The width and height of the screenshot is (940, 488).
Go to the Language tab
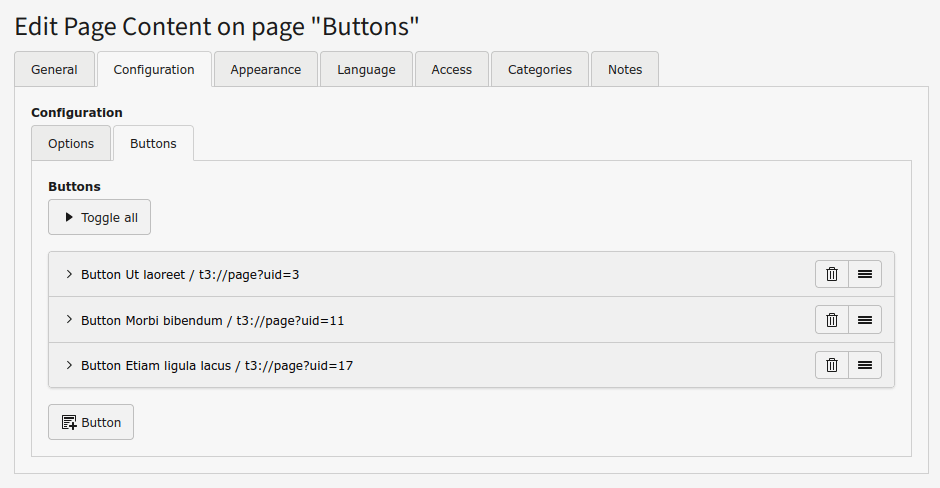366,70
